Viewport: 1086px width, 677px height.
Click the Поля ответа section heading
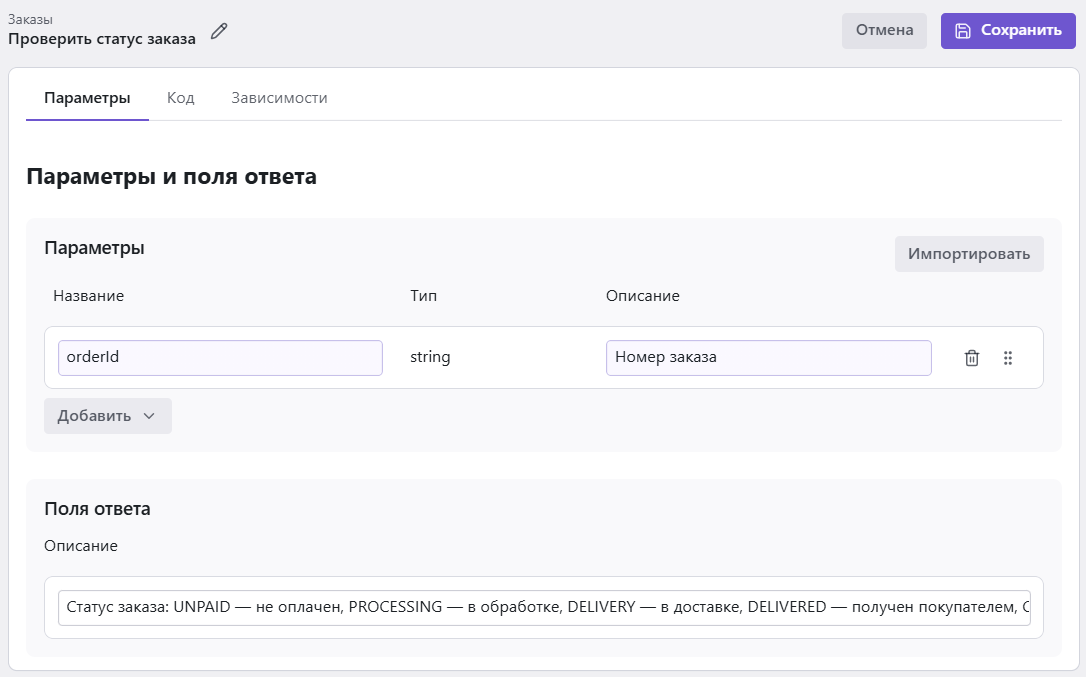coord(97,508)
